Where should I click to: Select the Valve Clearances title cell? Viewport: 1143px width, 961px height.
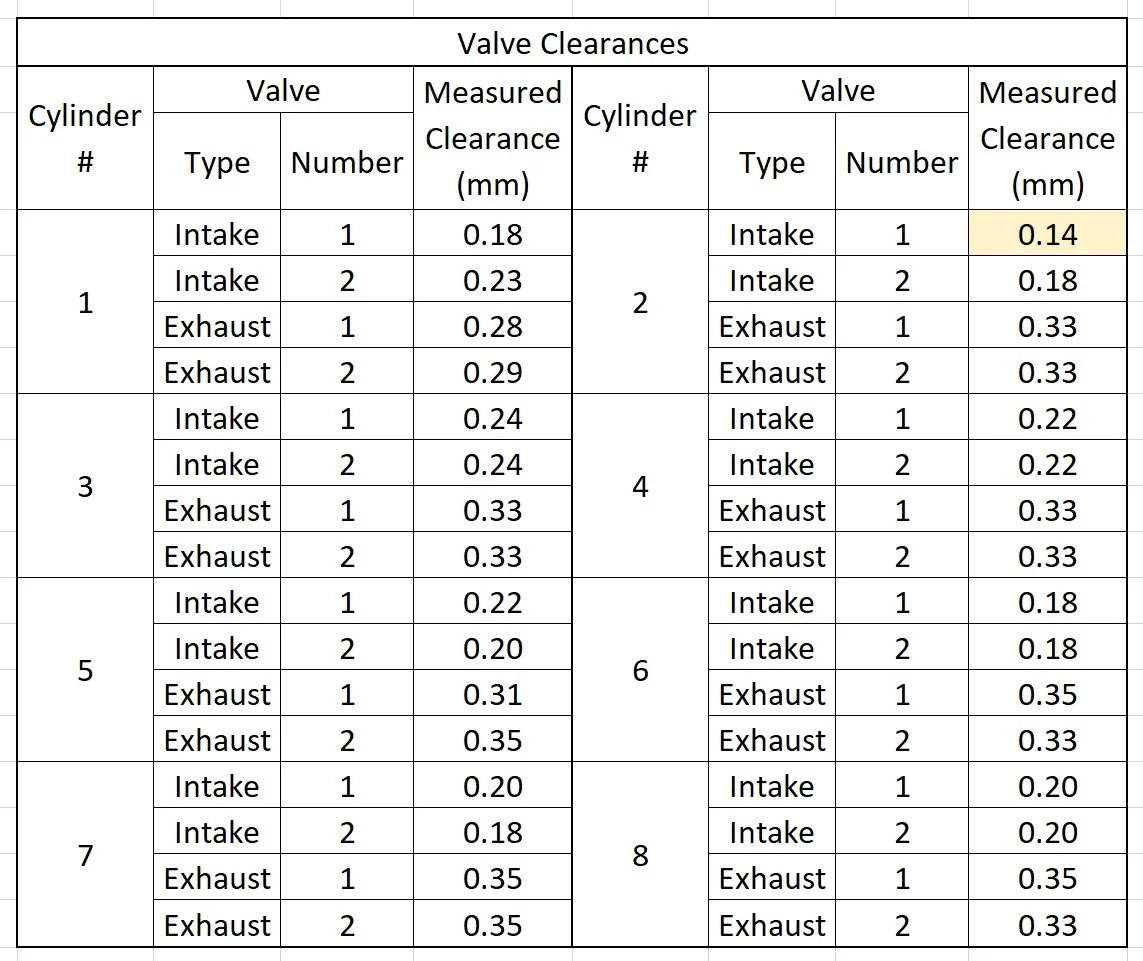pos(572,43)
